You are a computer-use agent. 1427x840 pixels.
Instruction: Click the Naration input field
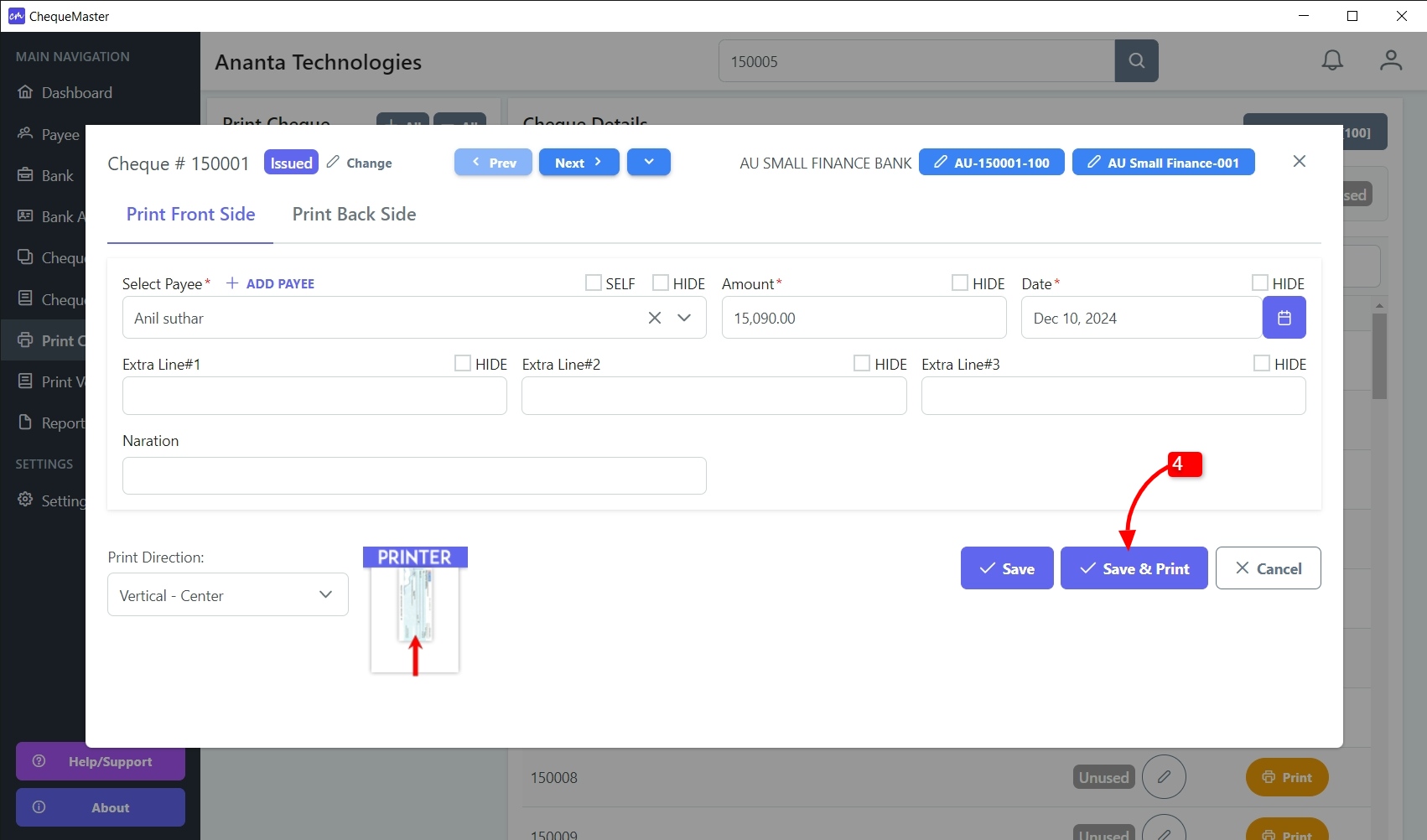click(414, 475)
